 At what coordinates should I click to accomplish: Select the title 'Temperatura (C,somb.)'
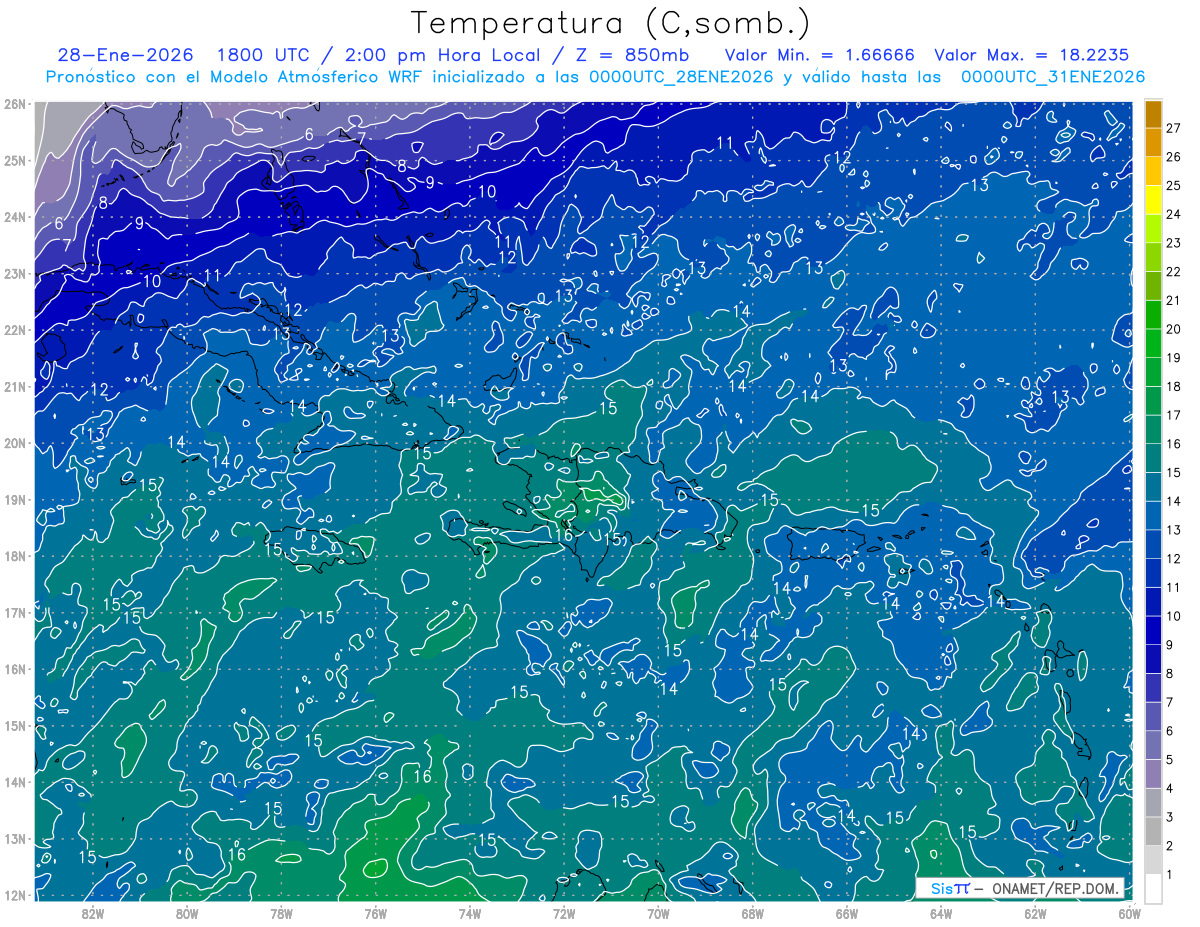tap(611, 23)
